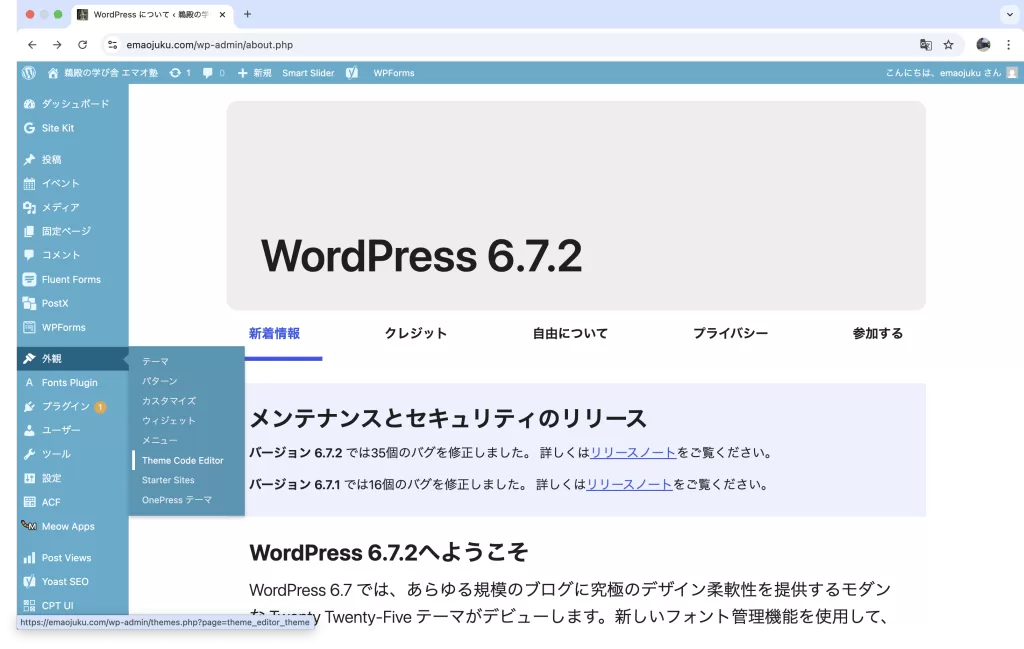The width and height of the screenshot is (1024, 649).
Task: Switch to the 新着情報 tab
Action: tap(274, 334)
